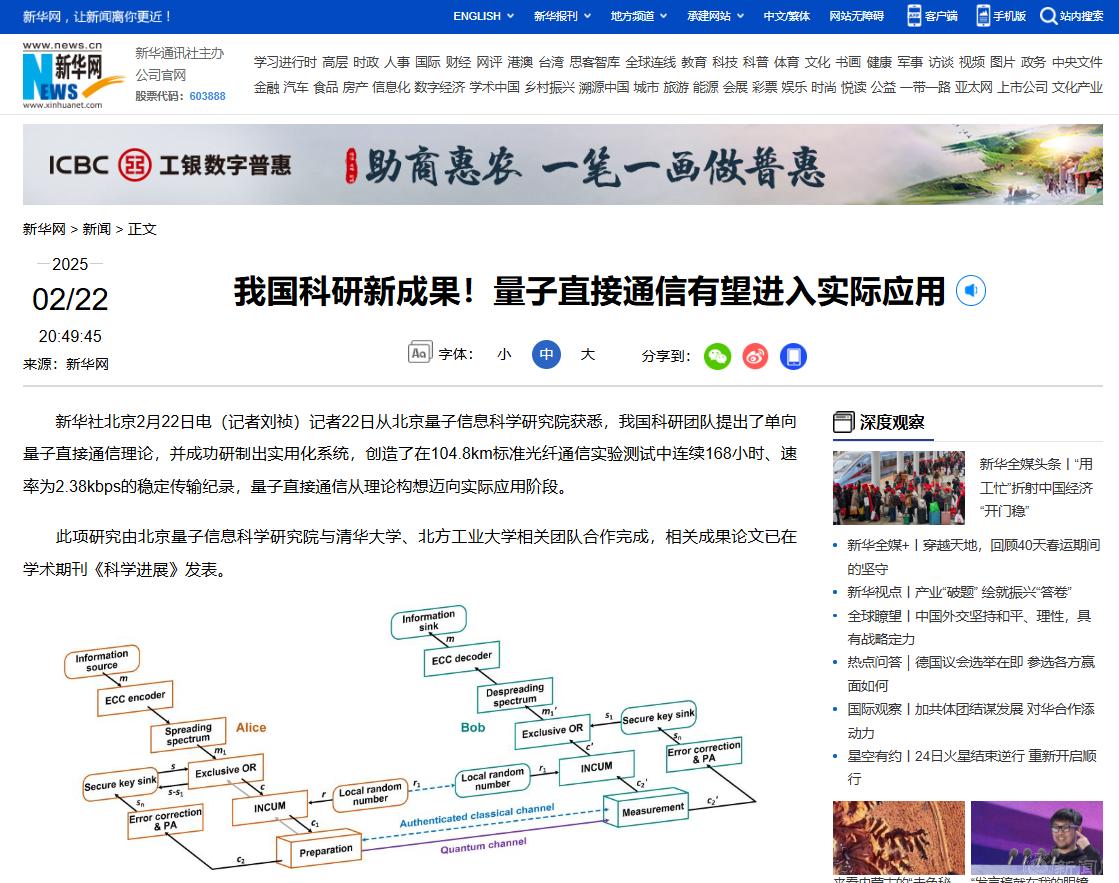Open the 科技 navigation section
This screenshot has height=883, width=1119.
coord(724,62)
